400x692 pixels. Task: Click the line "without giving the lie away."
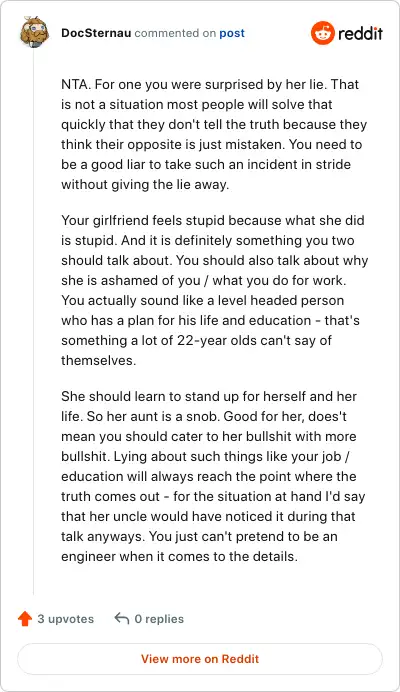click(145, 184)
